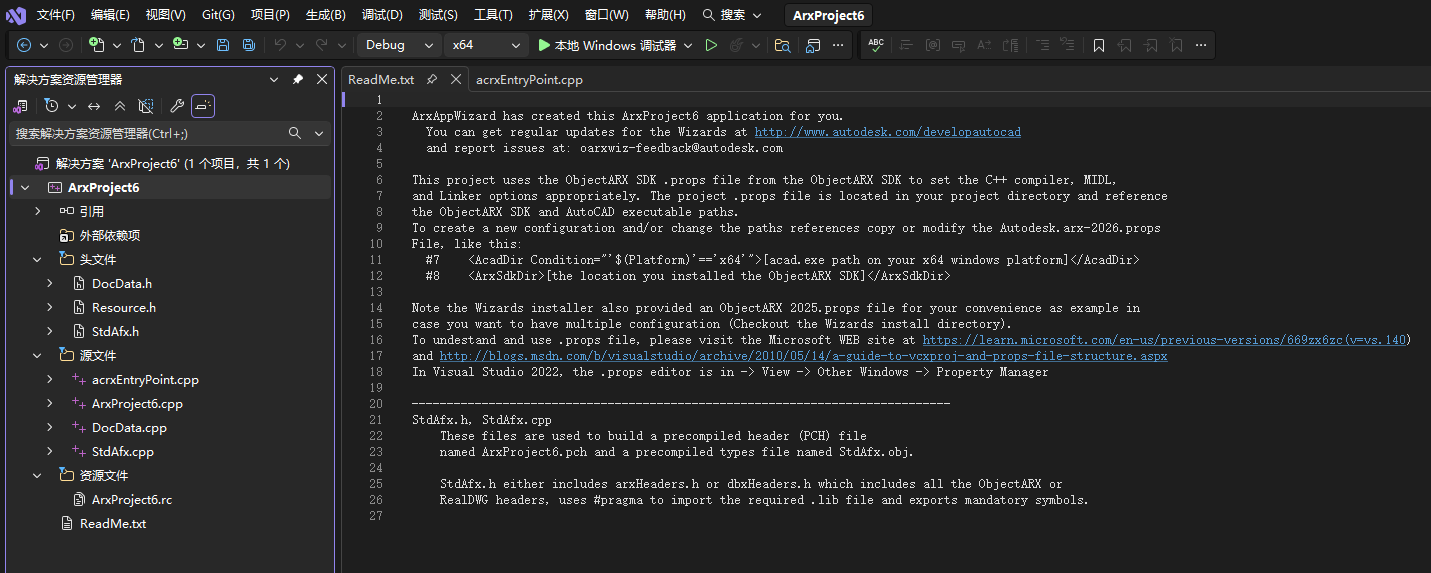
Task: Expand the acrxEntryPoint.cpp tree node
Action: pos(49,380)
